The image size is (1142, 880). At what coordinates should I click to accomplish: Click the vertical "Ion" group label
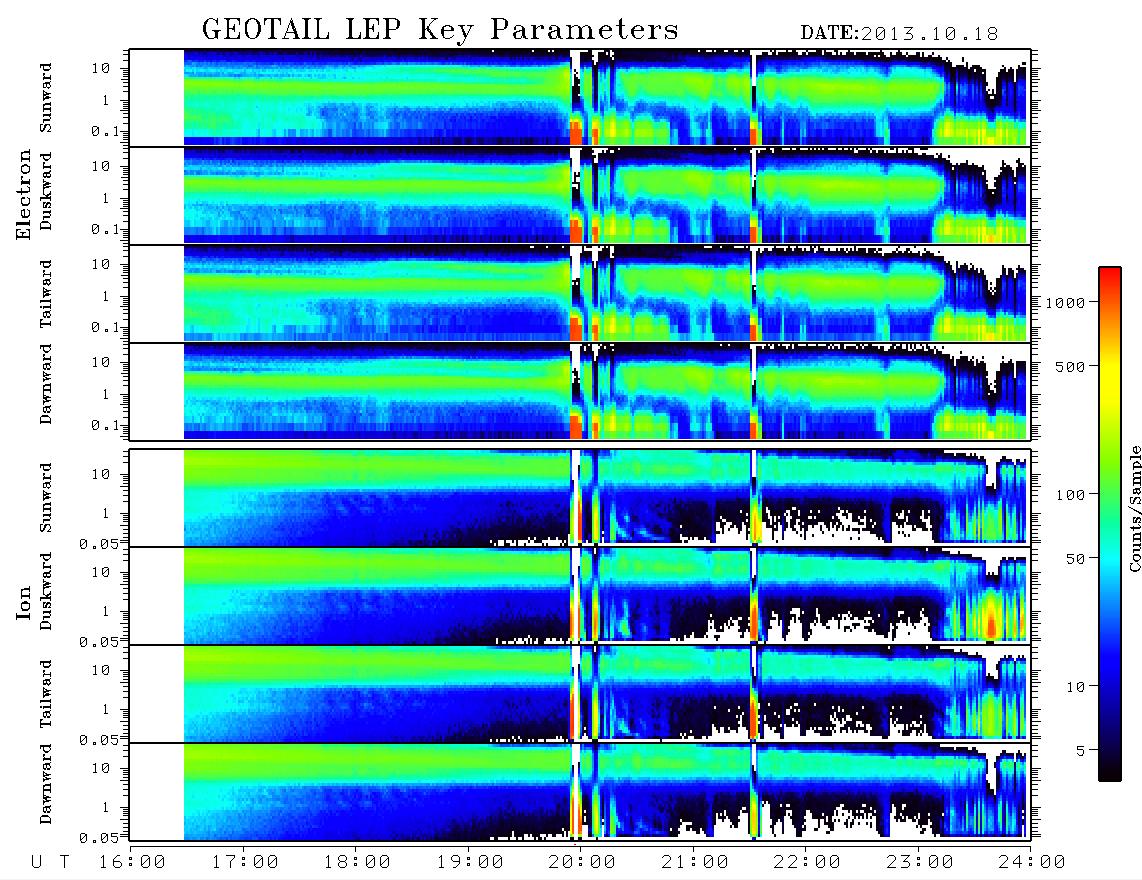tap(24, 603)
